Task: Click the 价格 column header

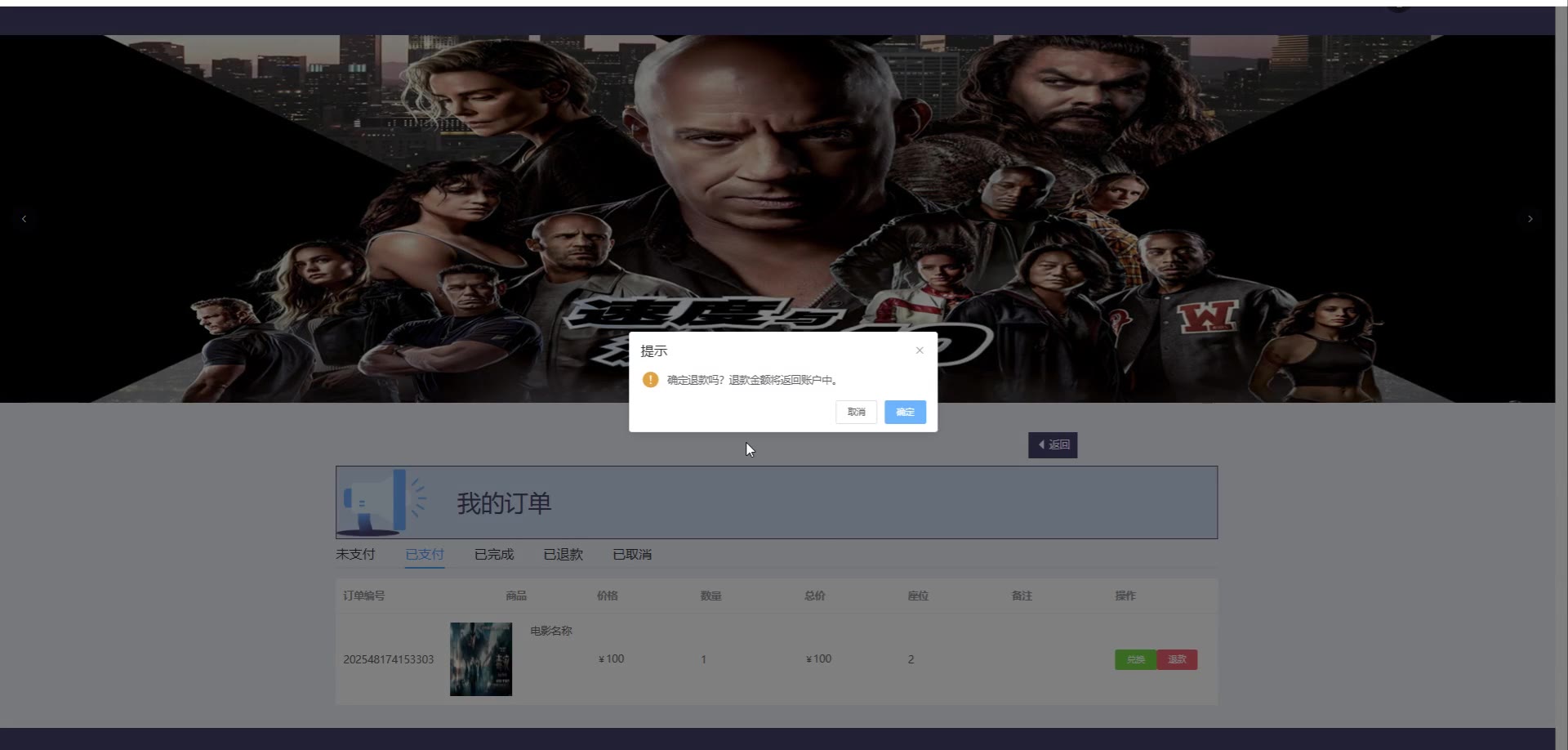Action: (608, 596)
